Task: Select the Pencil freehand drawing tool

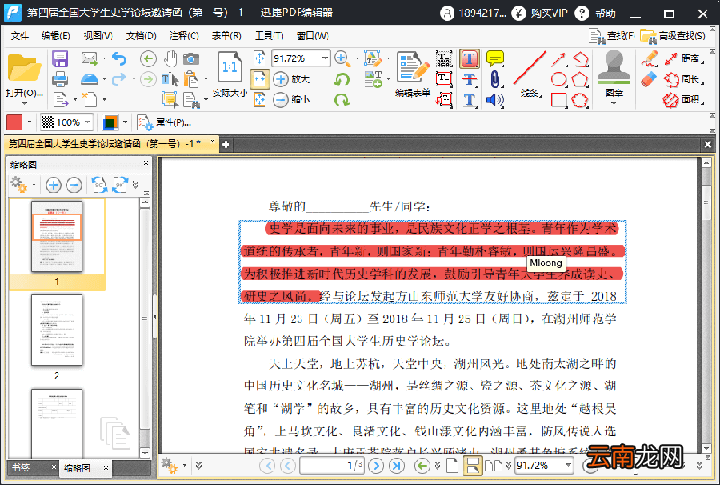Action: point(650,59)
